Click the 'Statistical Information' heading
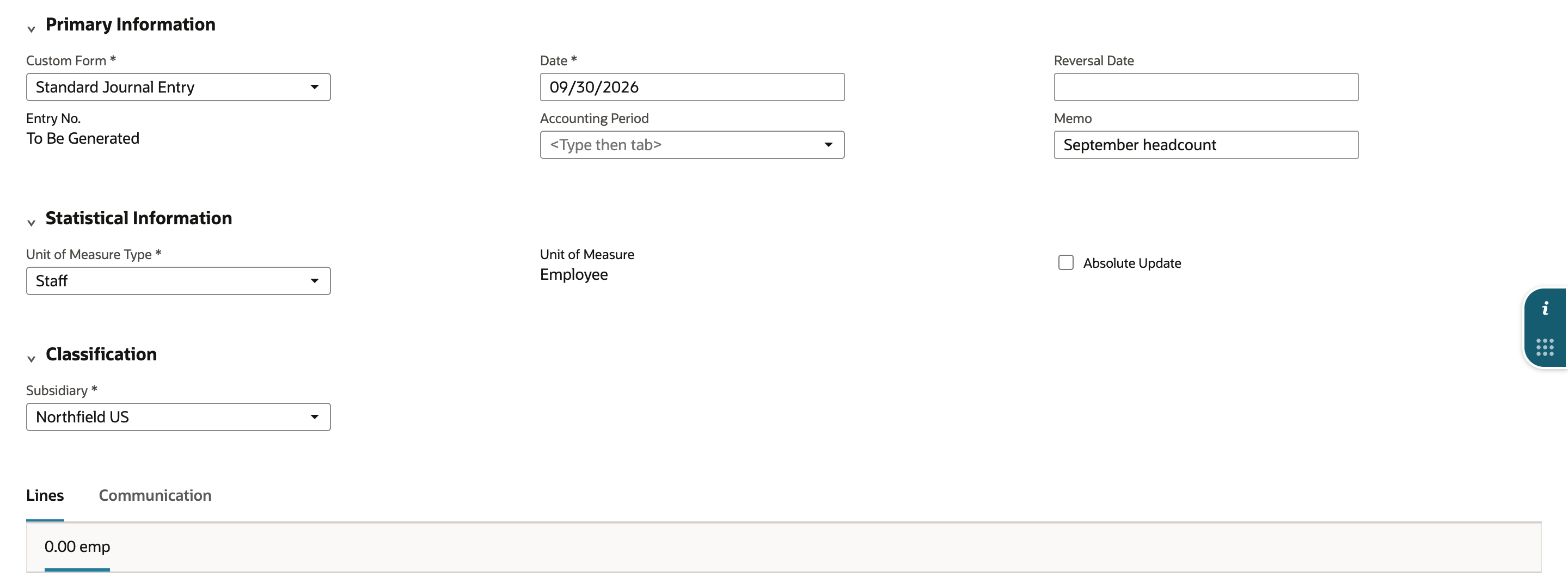Screen dimensions: 1568x577 139,218
